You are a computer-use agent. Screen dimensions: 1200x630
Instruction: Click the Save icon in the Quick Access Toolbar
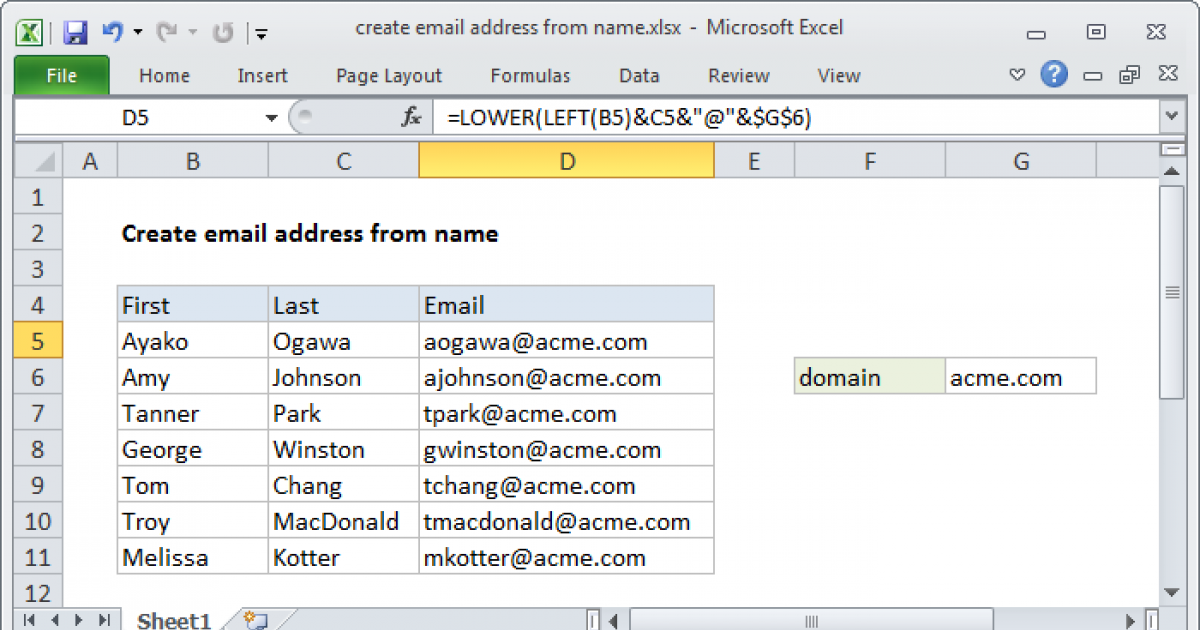(74, 32)
